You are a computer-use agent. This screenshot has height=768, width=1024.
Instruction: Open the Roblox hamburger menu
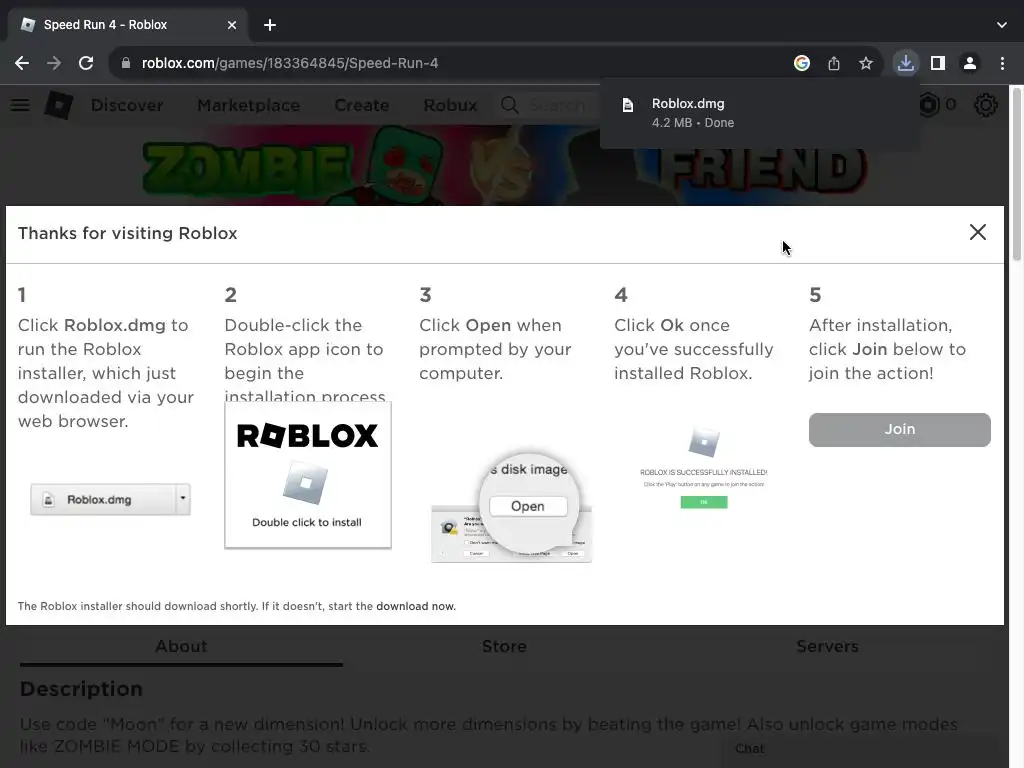[20, 105]
